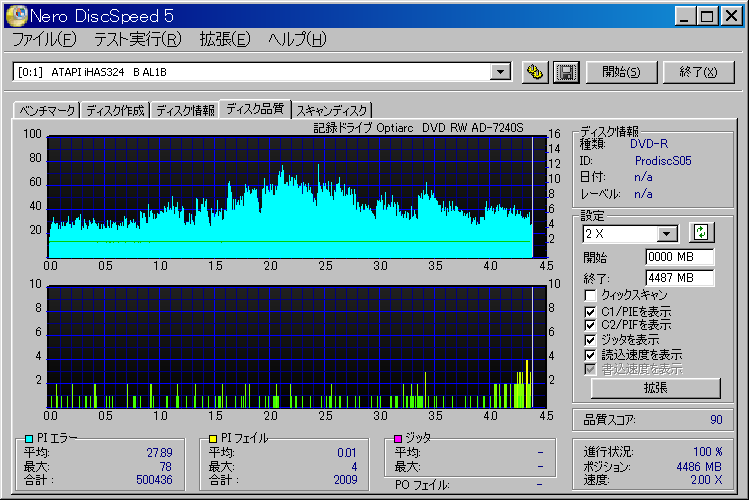Screen dimensions: 749x500
Task: Click the save floppy disk icon
Action: tap(566, 73)
